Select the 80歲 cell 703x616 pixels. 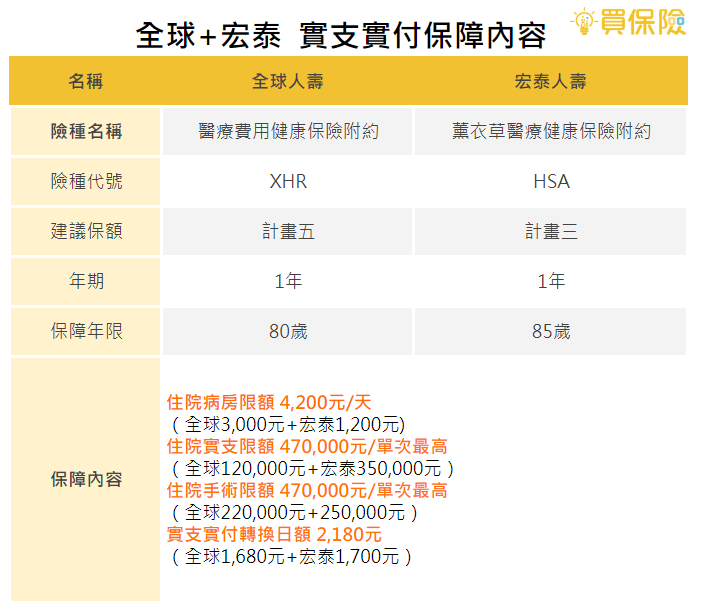pyautogui.click(x=287, y=331)
